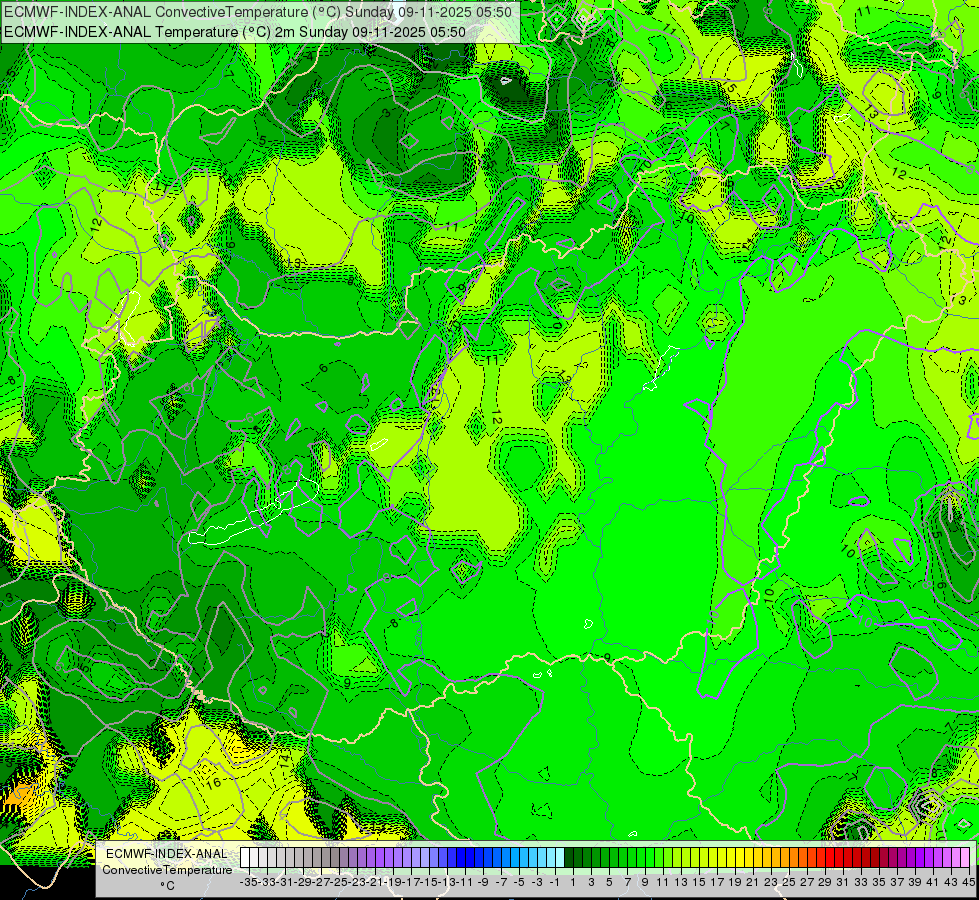
Task: Click the -9 value on the legend scale
Action: coord(483,882)
